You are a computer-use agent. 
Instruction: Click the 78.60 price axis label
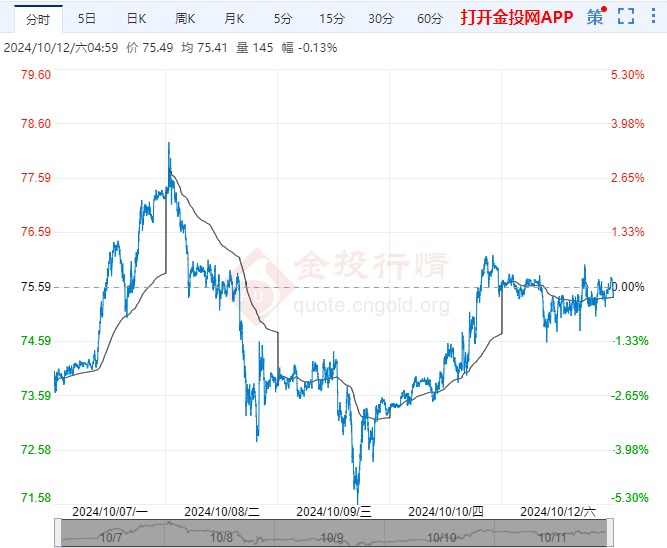[x=36, y=124]
